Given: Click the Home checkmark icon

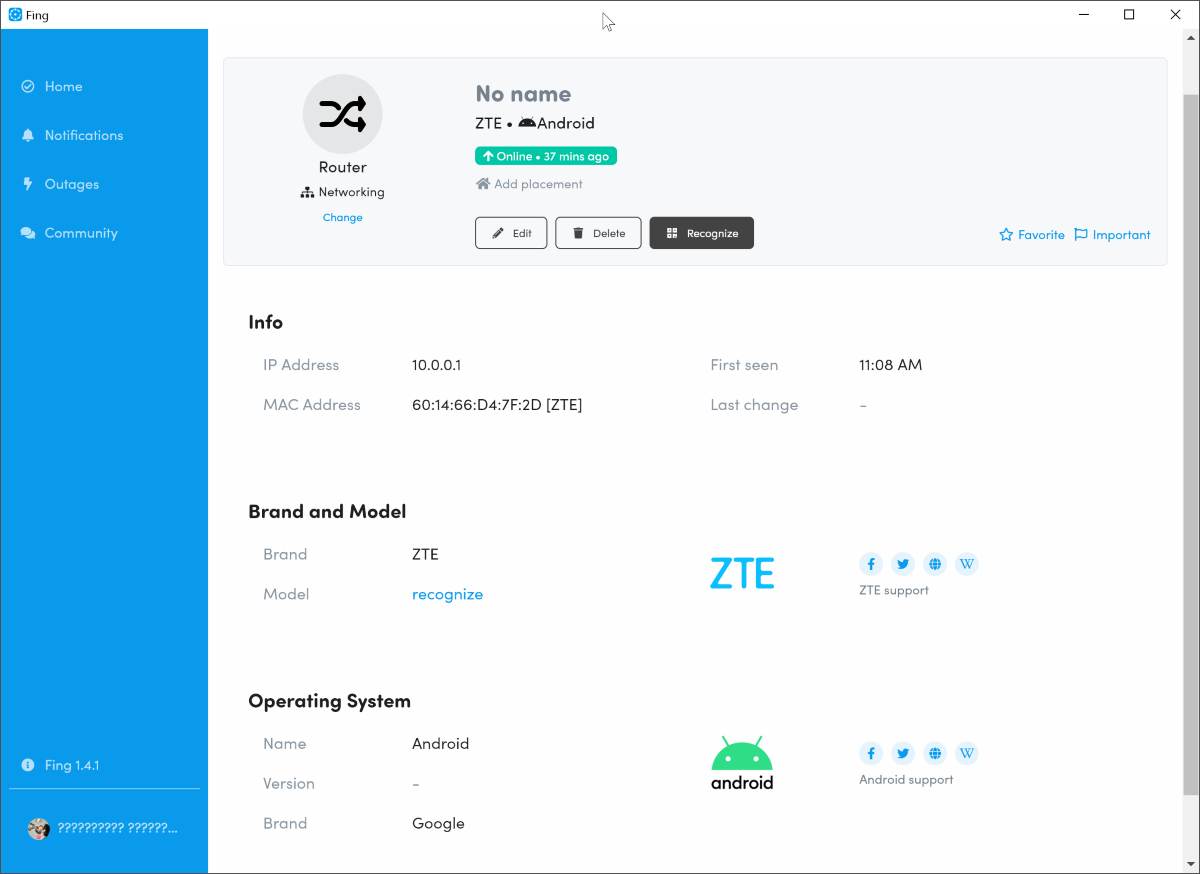Looking at the screenshot, I should click(x=28, y=87).
